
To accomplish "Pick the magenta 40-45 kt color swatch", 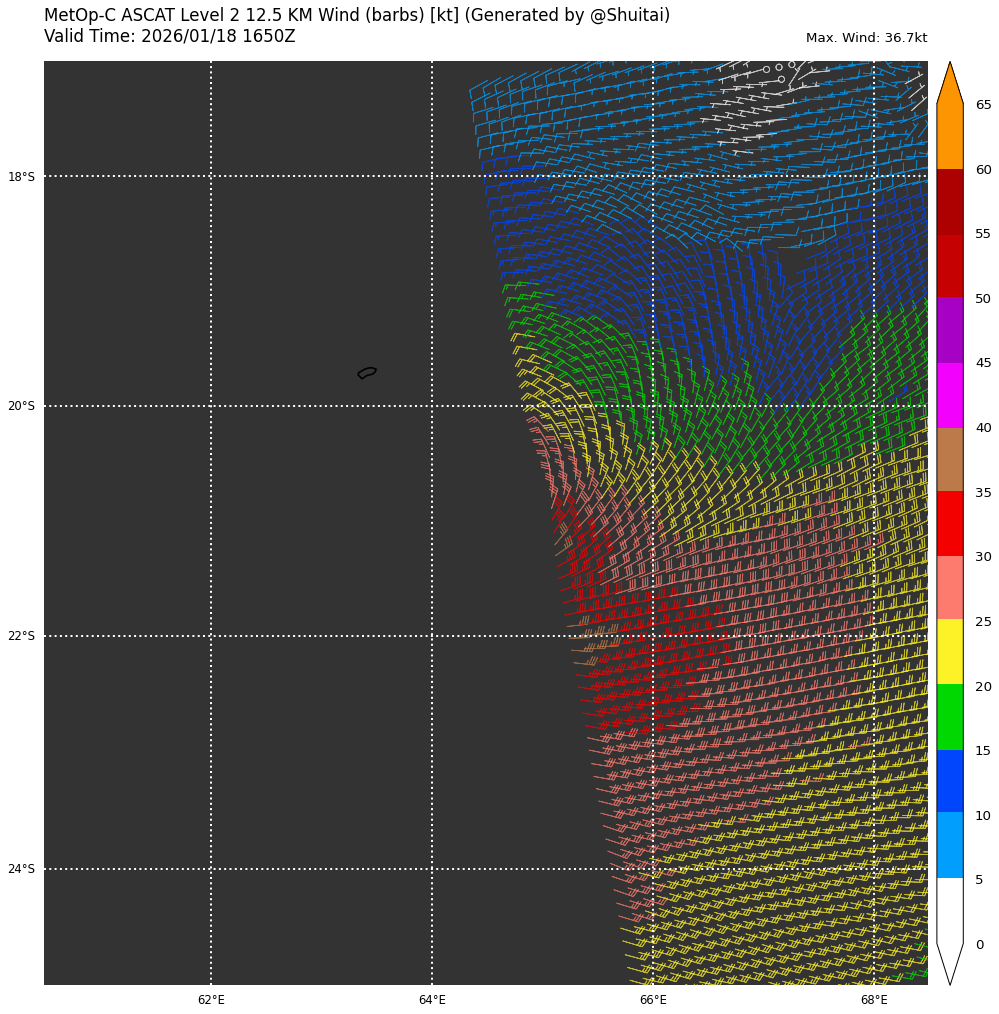I will click(949, 395).
